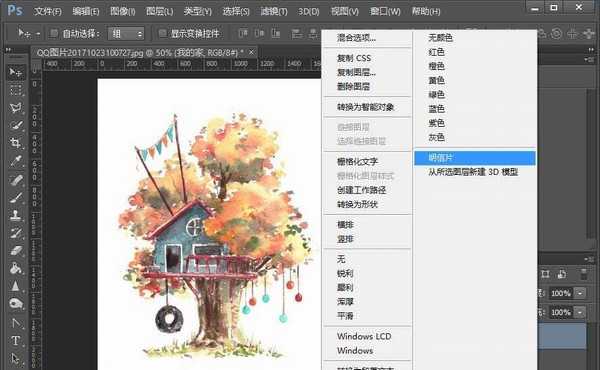Open the 滤镜(T) menu
This screenshot has height=370, width=600.
(274, 11)
